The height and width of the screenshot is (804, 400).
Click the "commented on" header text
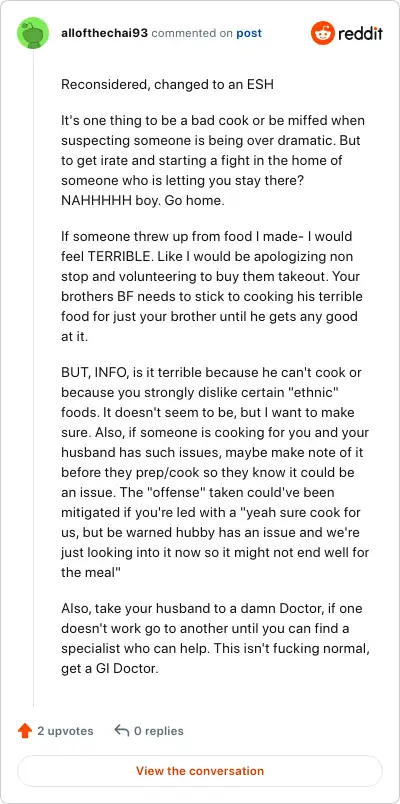tap(192, 33)
